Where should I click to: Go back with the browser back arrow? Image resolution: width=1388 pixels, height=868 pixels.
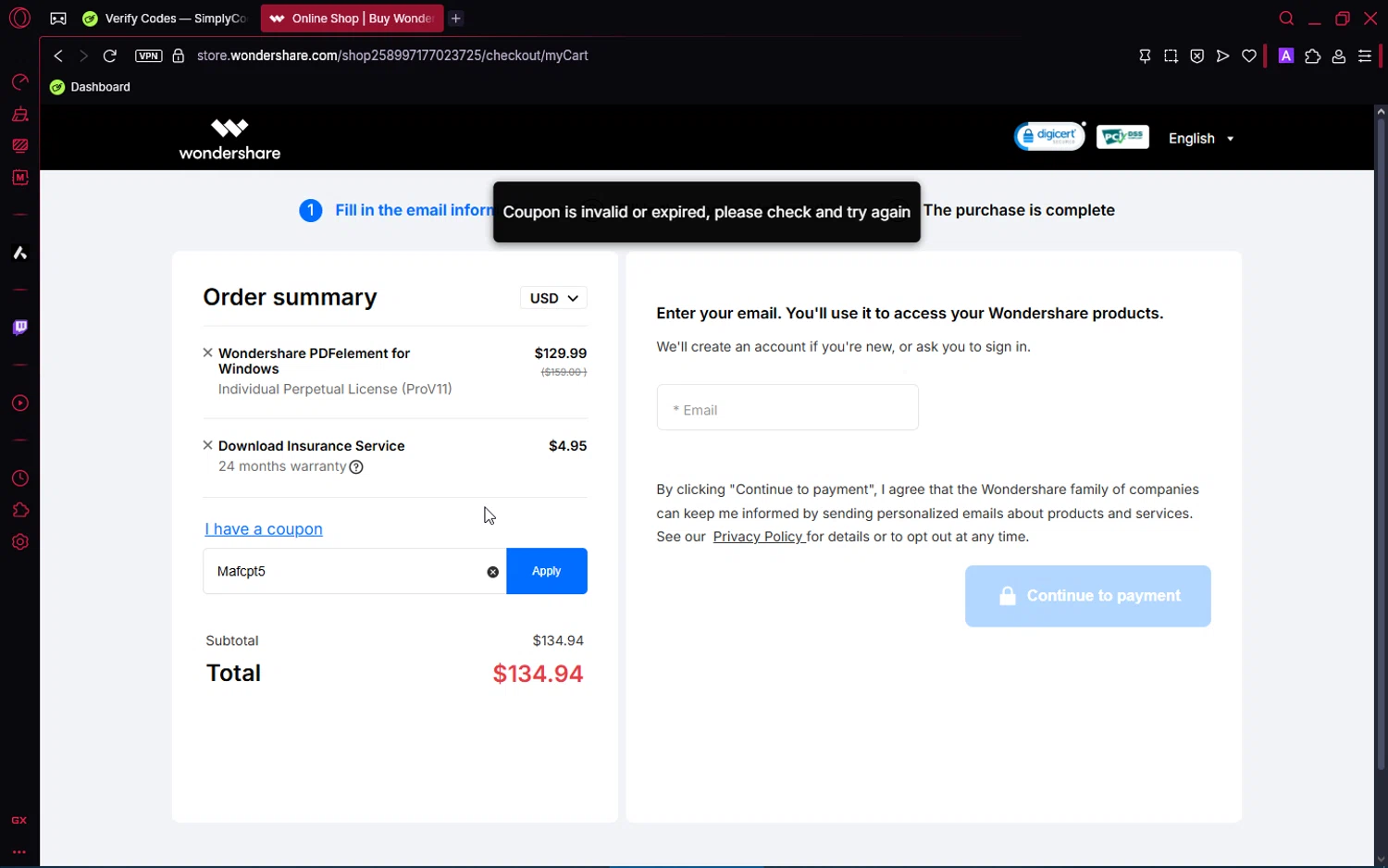(58, 56)
